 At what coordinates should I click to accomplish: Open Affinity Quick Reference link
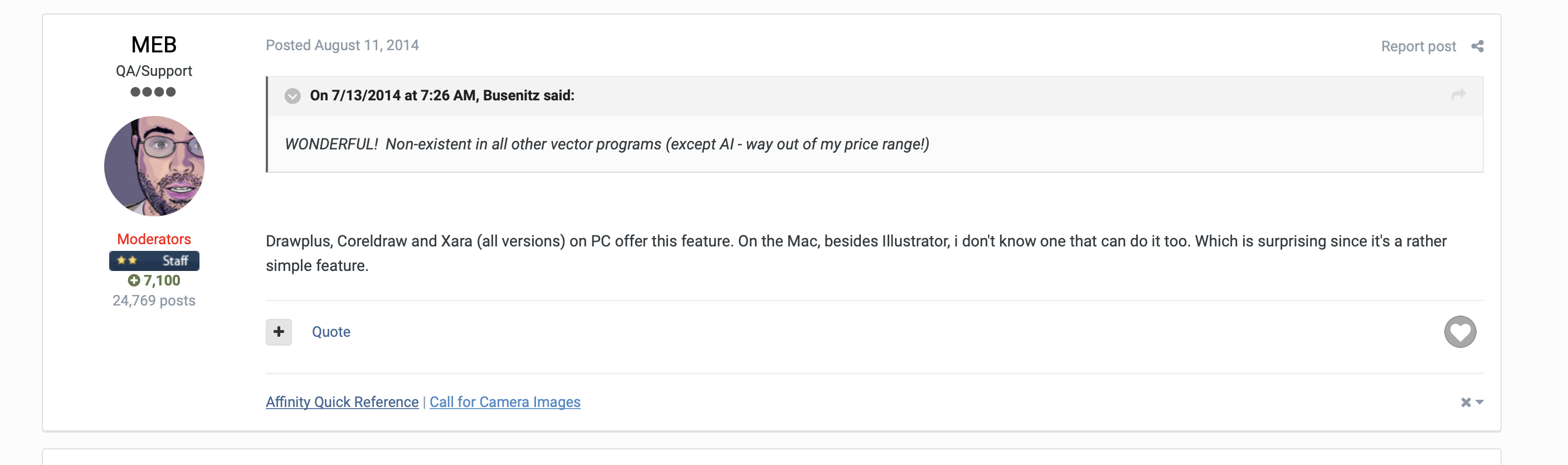342,402
